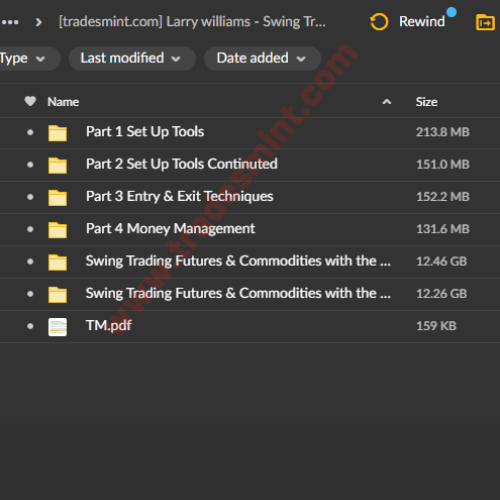Click the 151.0 MB size value
The height and width of the screenshot is (500, 500).
pyautogui.click(x=443, y=165)
